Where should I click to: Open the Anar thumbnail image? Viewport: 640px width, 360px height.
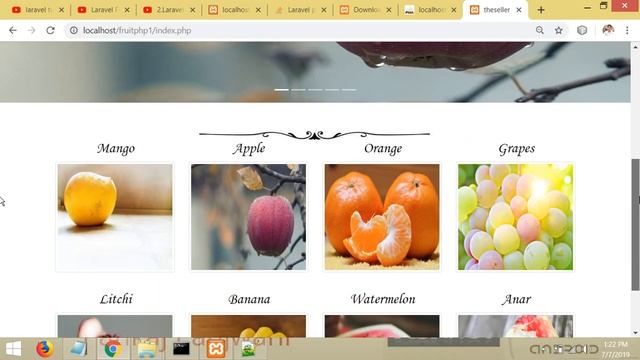click(x=516, y=325)
